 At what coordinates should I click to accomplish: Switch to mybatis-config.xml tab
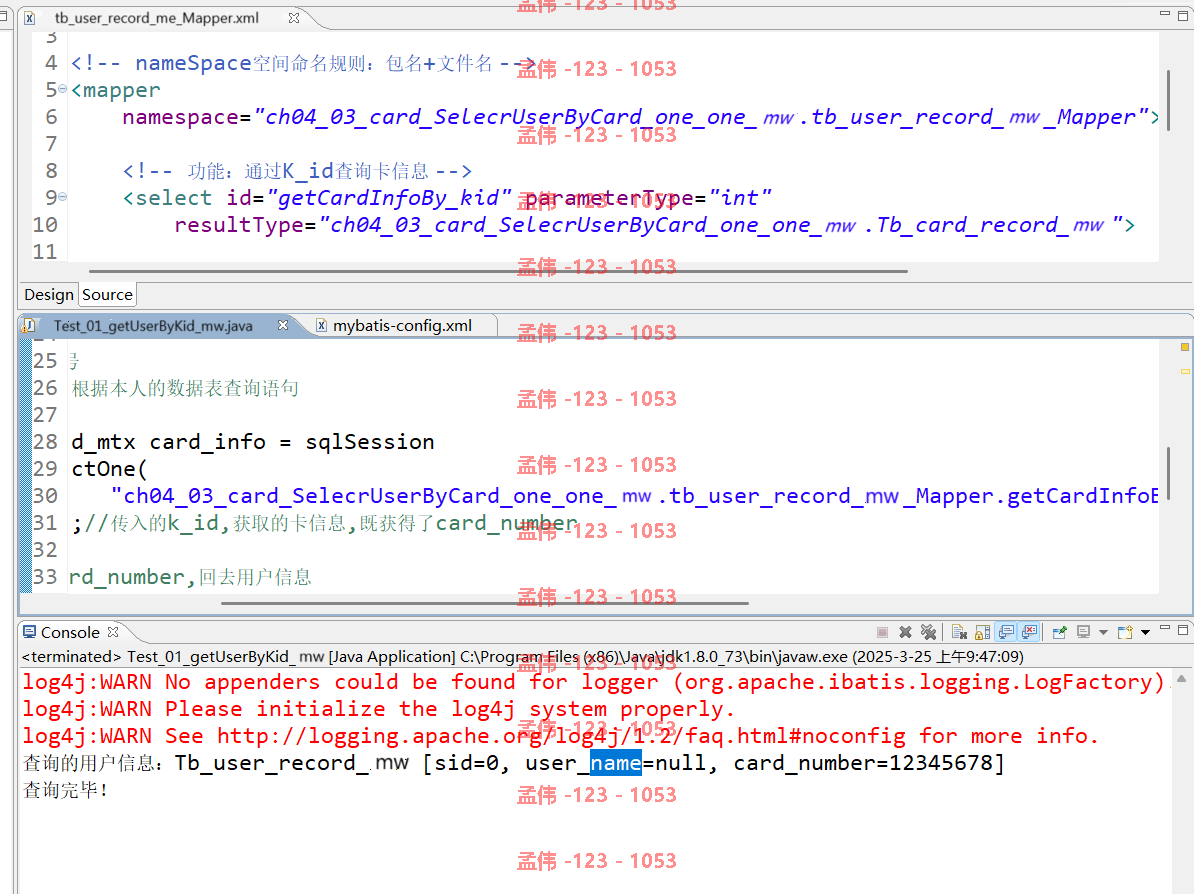[x=402, y=326]
